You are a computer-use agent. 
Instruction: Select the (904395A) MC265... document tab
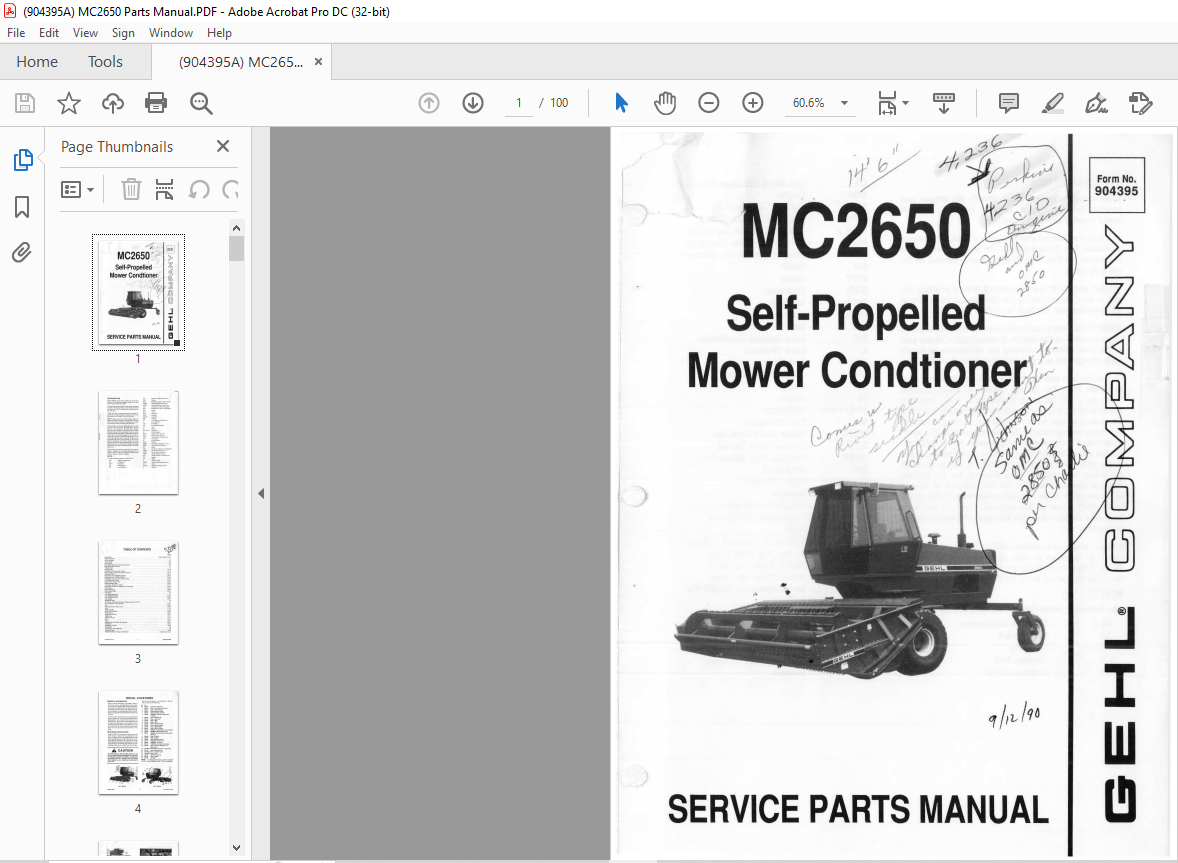(x=240, y=62)
